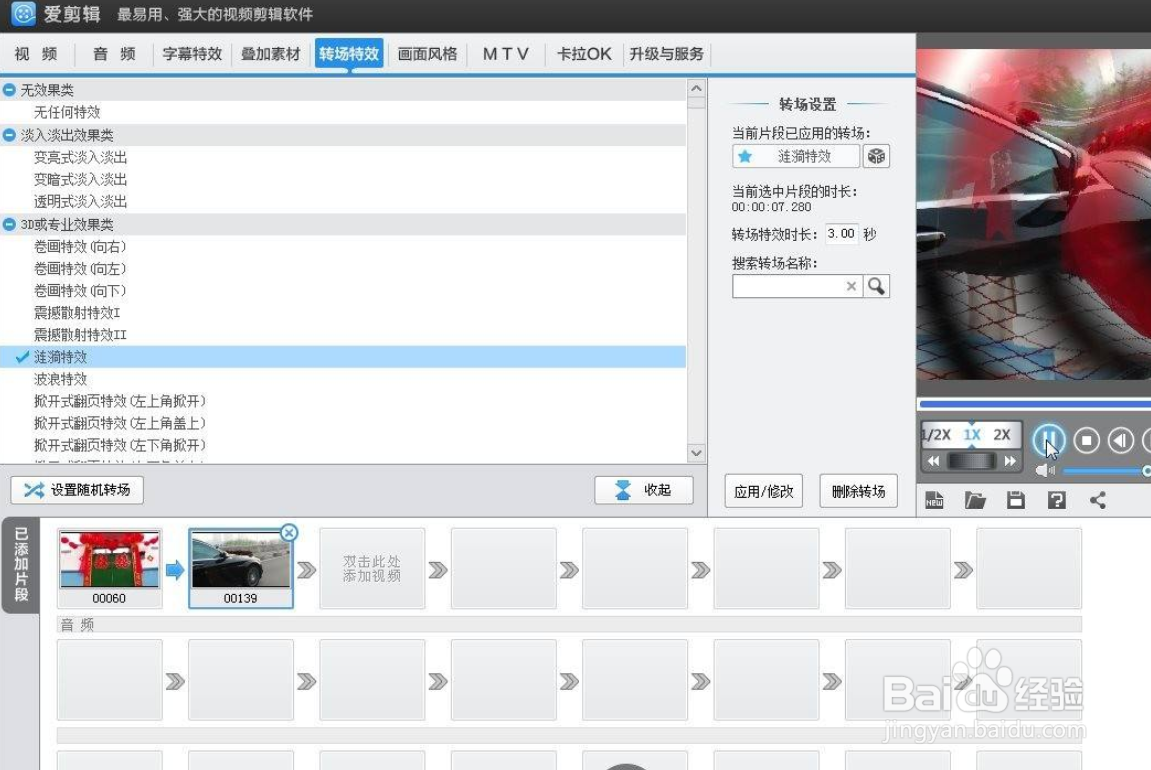The image size is (1151, 770).
Task: Collapse the 无效果类 category
Action: click(10, 90)
